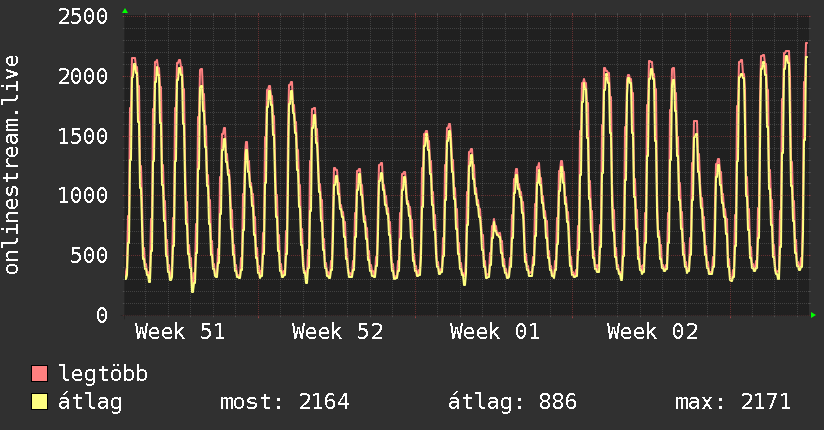Click the onlinestream.live vertical axis title
The image size is (824, 430).
point(12,165)
